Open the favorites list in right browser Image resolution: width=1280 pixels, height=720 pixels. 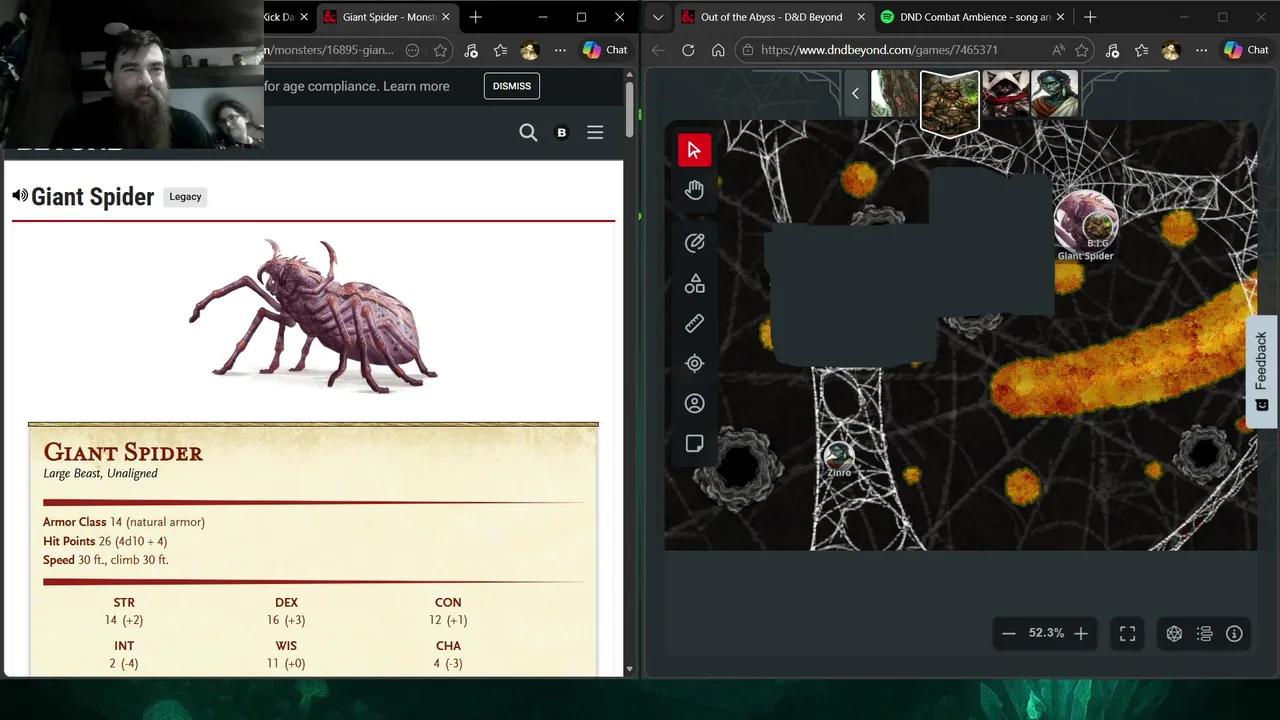coord(1142,50)
